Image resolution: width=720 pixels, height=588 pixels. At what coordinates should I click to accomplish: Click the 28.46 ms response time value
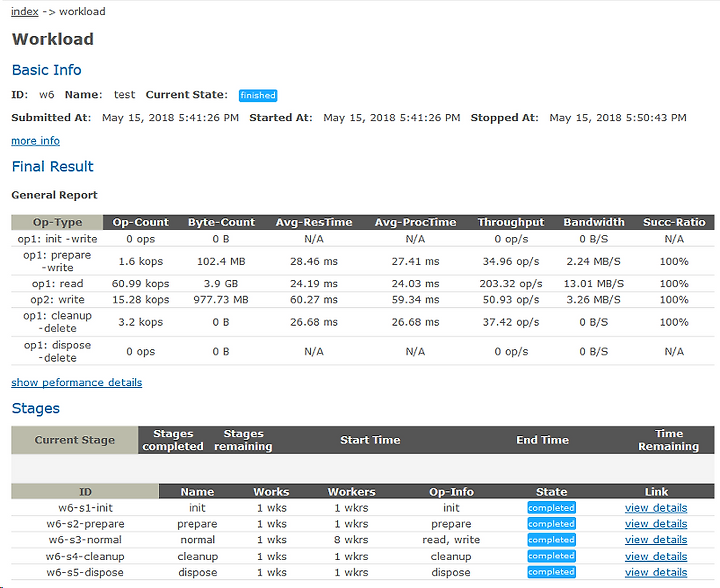tap(314, 262)
